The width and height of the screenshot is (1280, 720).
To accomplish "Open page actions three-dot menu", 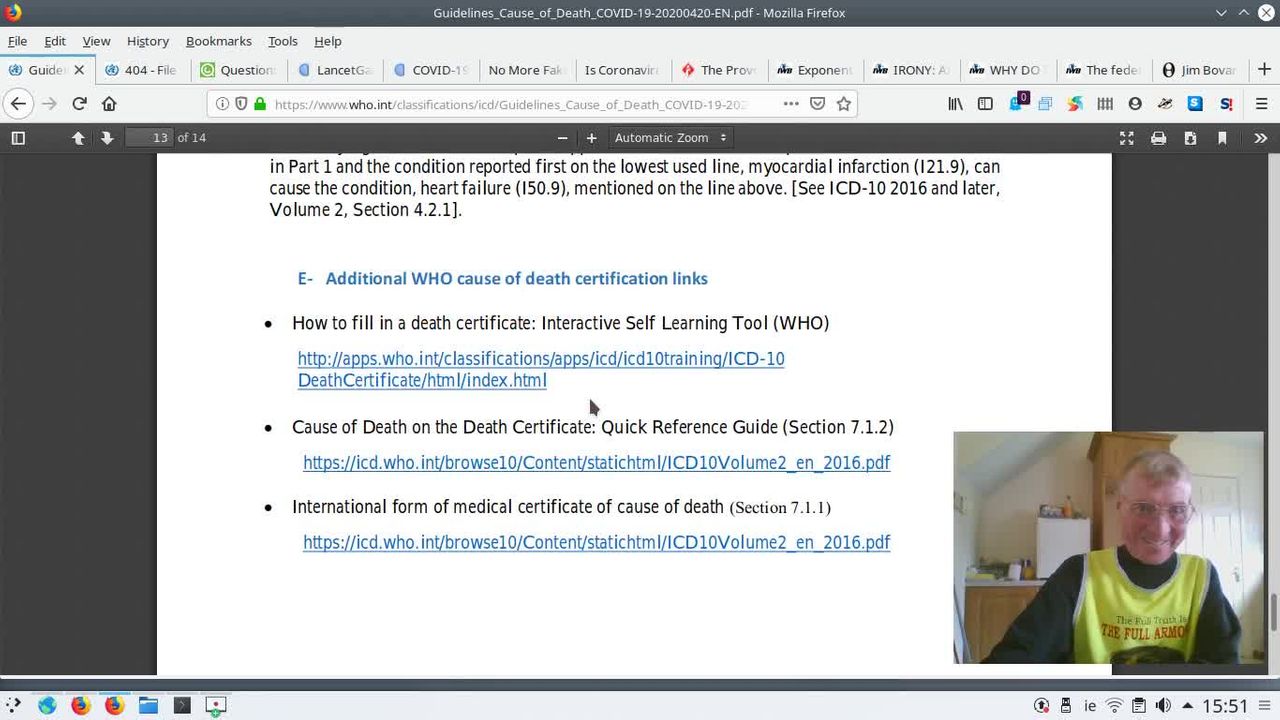I will [x=791, y=104].
